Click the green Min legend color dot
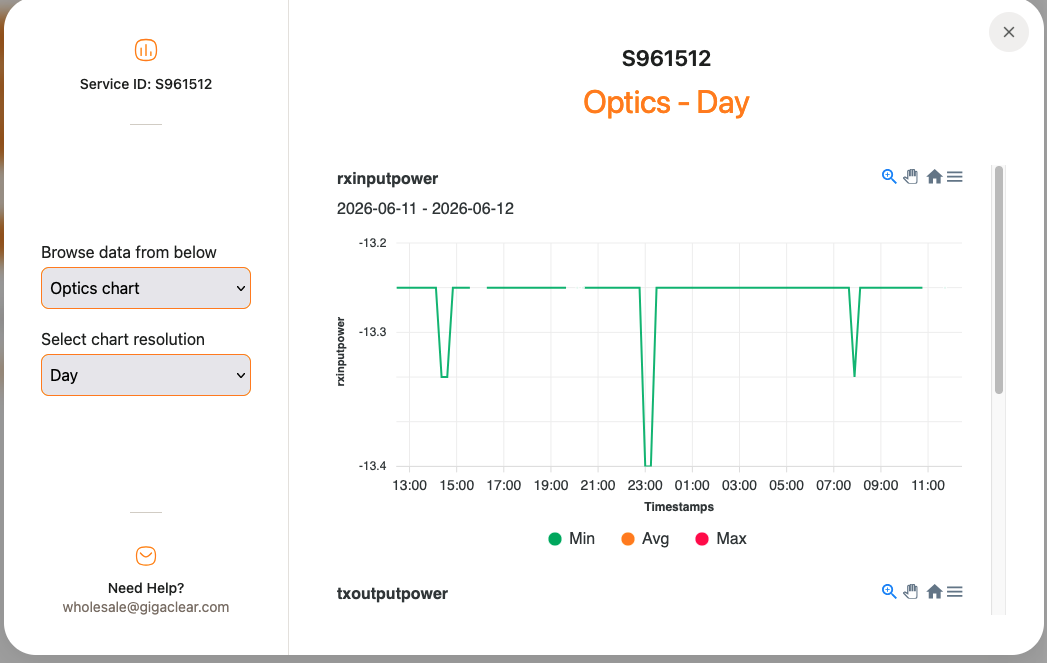This screenshot has height=663, width=1047. tap(555, 539)
